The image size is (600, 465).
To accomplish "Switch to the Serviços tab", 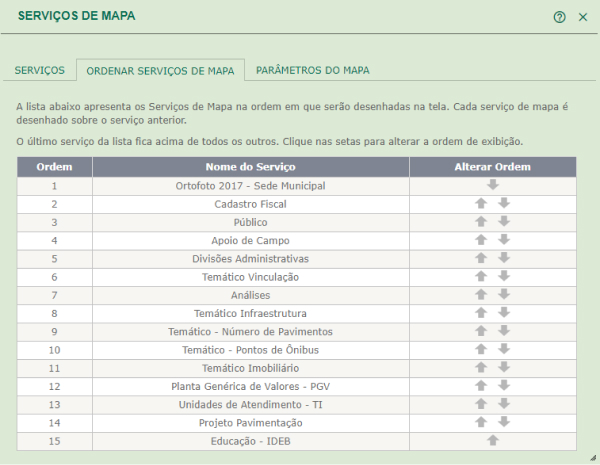I will pyautogui.click(x=41, y=71).
